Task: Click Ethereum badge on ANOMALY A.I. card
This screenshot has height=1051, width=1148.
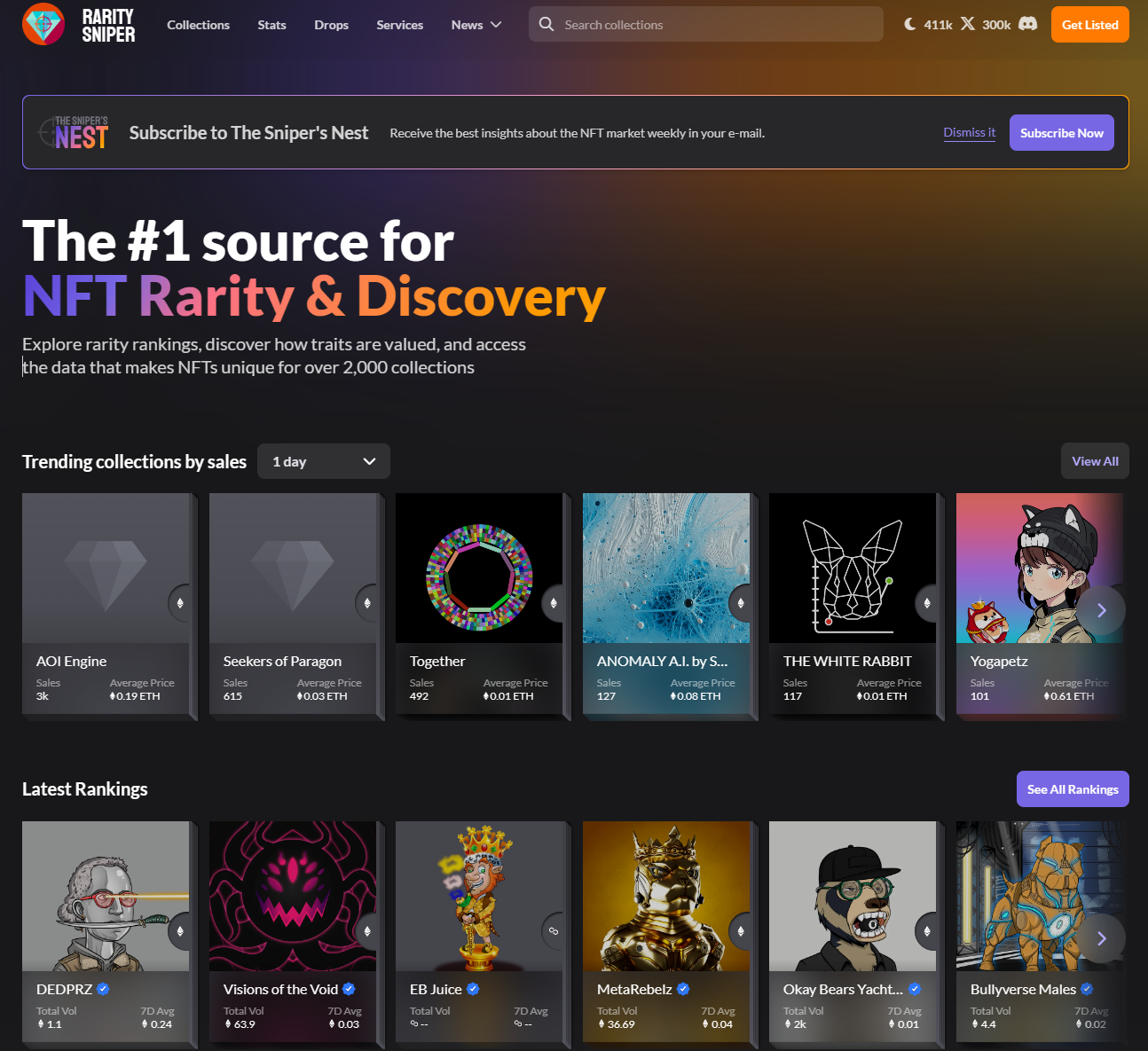Action: click(x=741, y=603)
